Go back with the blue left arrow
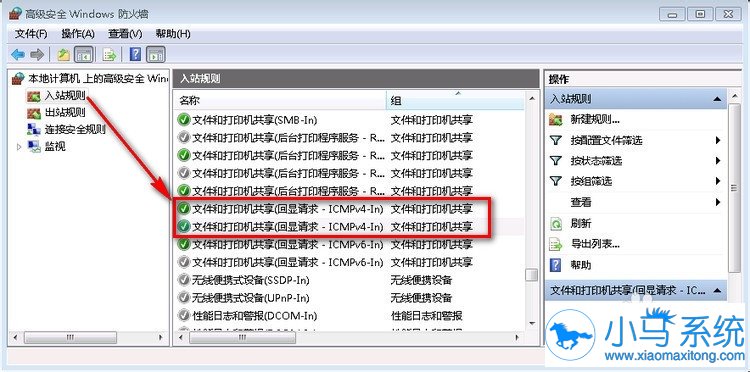Viewport: 750px width, 372px height. point(18,55)
